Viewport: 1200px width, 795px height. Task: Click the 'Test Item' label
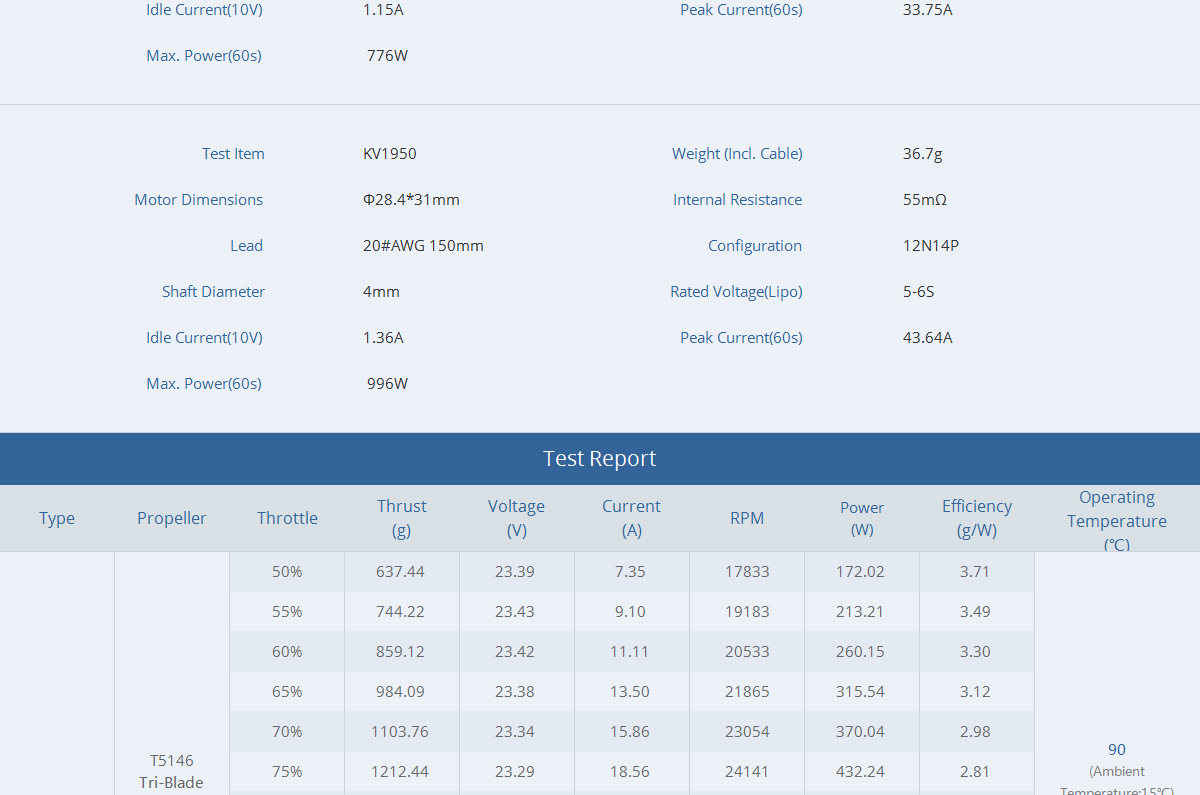coord(233,154)
